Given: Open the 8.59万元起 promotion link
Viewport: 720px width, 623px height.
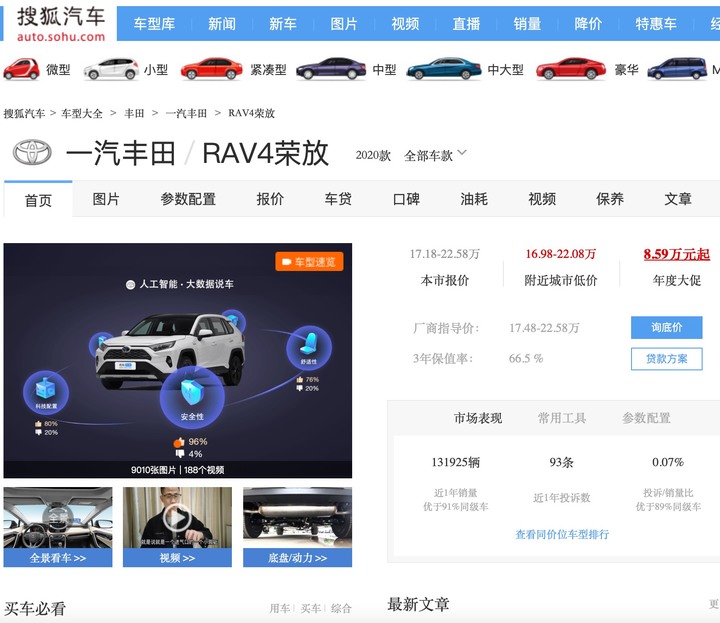Looking at the screenshot, I should [676, 254].
